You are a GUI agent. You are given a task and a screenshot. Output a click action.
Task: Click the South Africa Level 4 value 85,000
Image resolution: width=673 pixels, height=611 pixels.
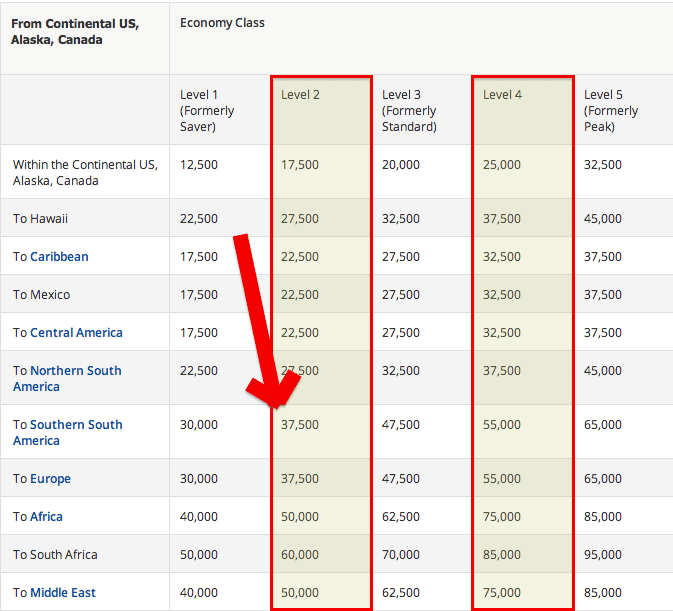(x=502, y=555)
